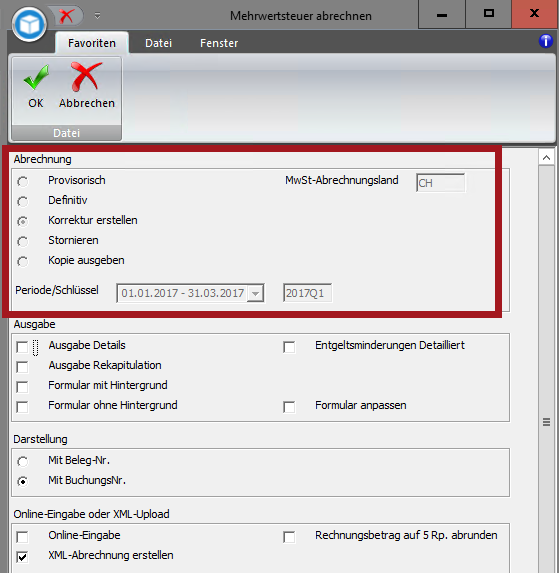
Task: Open the Datei ribbon tab
Action: point(158,43)
